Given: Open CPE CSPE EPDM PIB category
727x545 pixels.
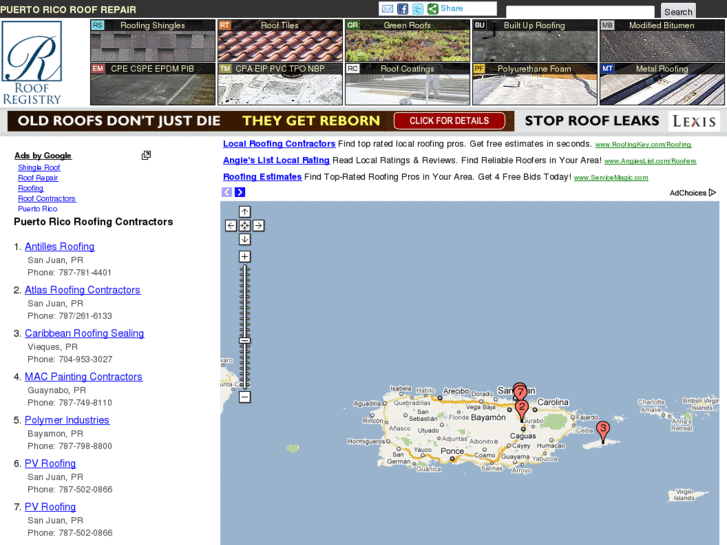Looking at the screenshot, I should point(153,84).
